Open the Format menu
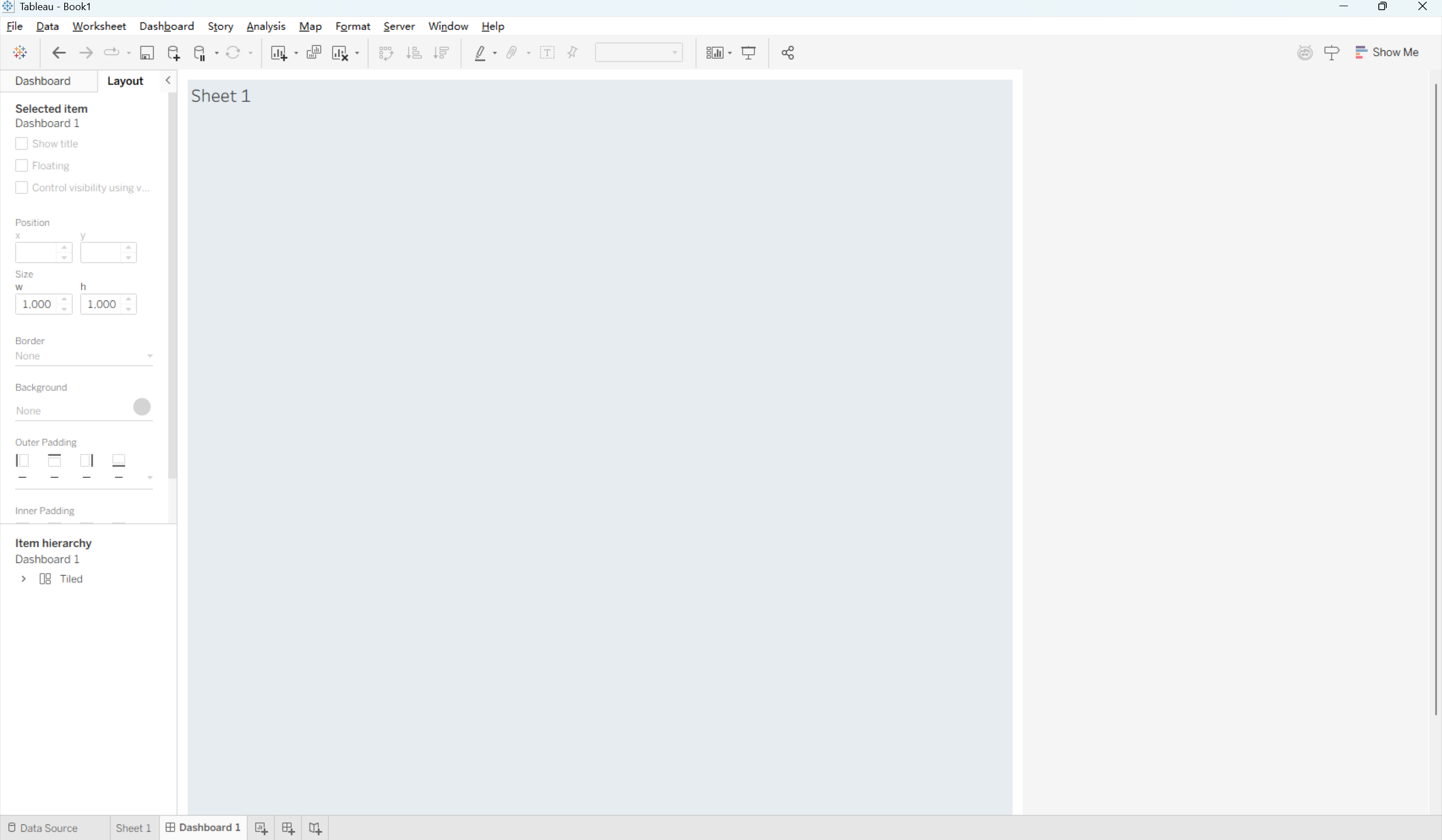 click(x=353, y=26)
